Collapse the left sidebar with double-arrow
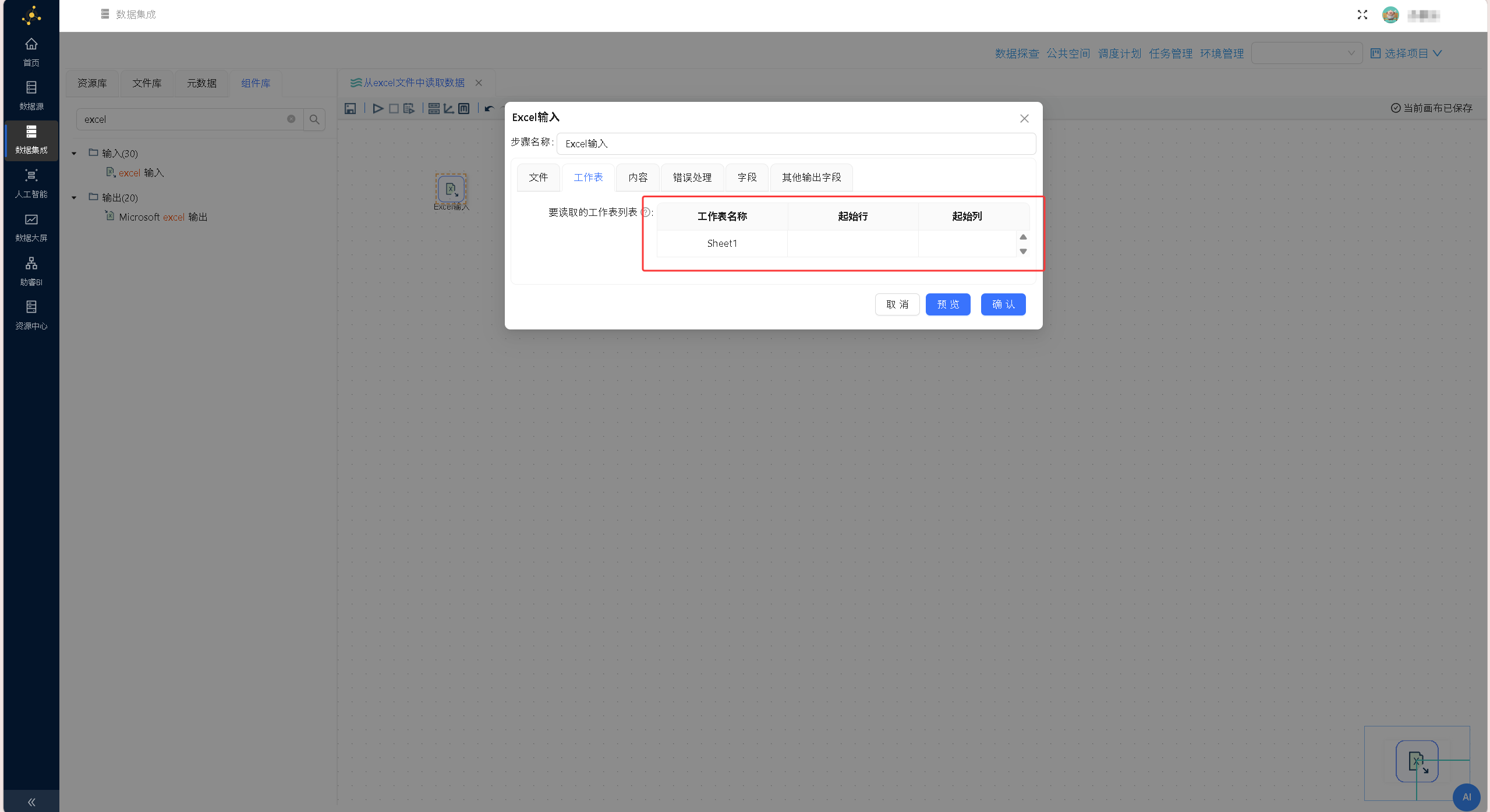 [31, 802]
